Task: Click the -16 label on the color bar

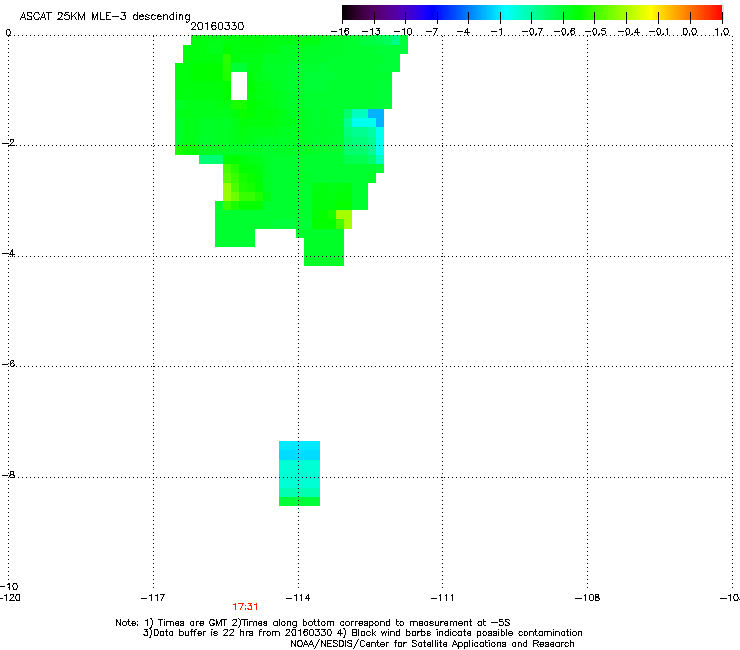Action: pos(340,32)
